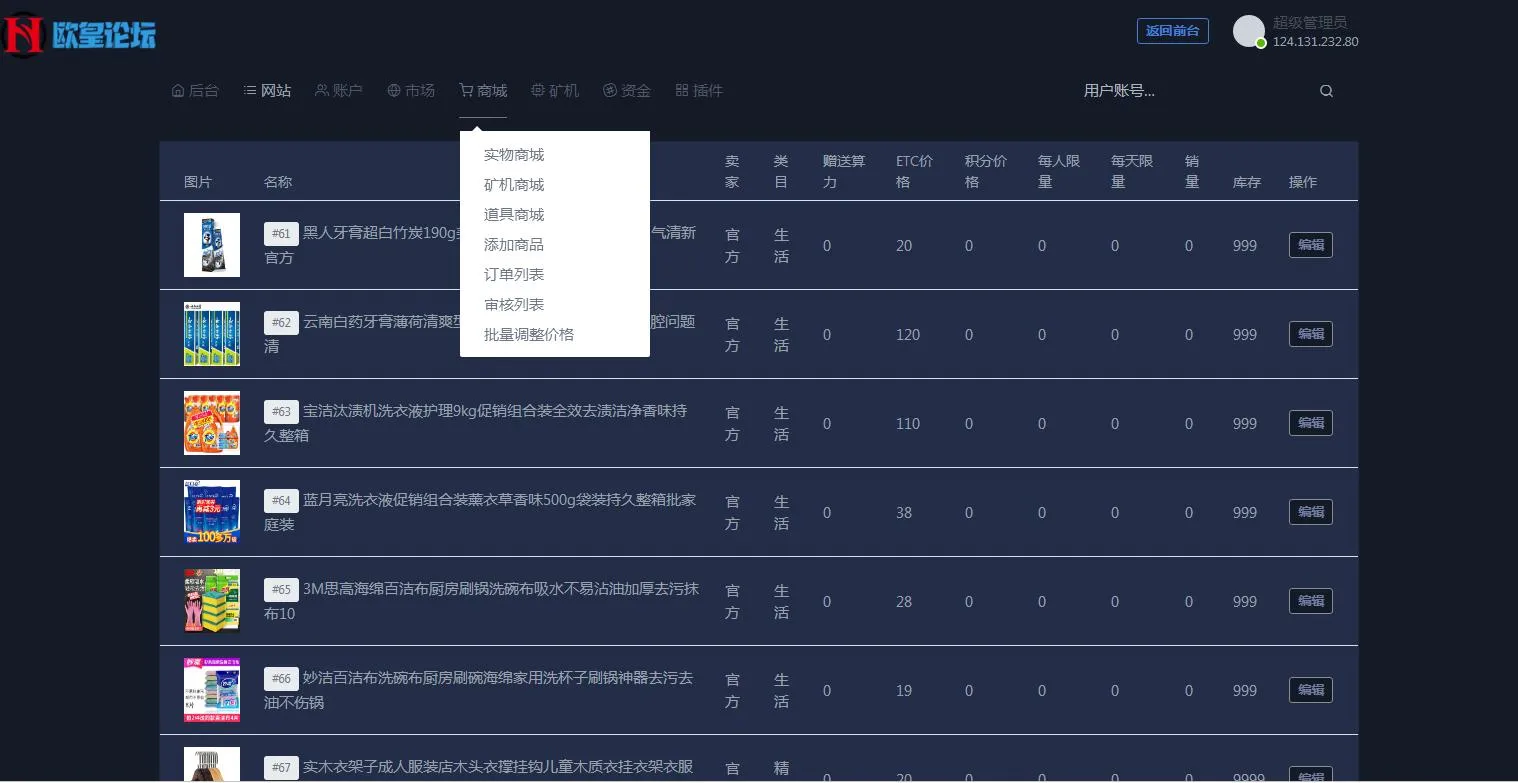Click the IP address 124.131.232.80

(x=1315, y=42)
